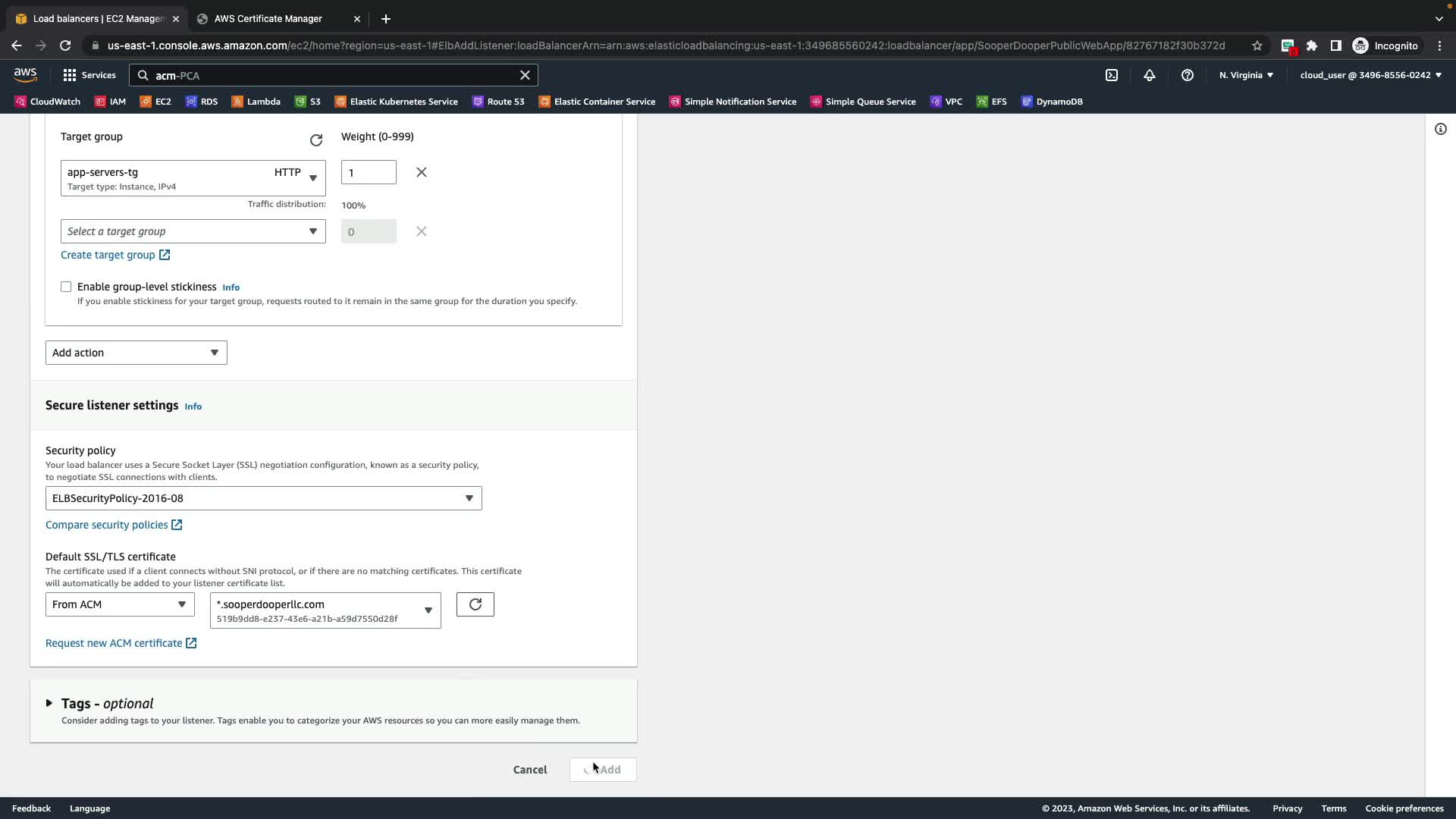The height and width of the screenshot is (819, 1456).
Task: Open the S3 bookmark shortcut
Action: [x=308, y=102]
